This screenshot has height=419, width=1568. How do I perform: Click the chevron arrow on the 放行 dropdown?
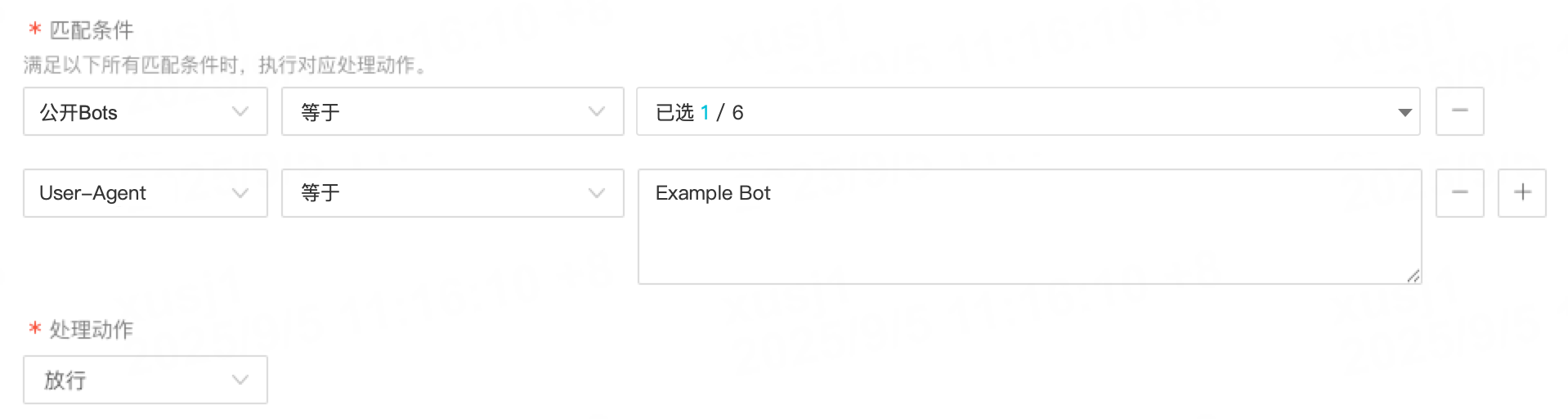click(240, 380)
